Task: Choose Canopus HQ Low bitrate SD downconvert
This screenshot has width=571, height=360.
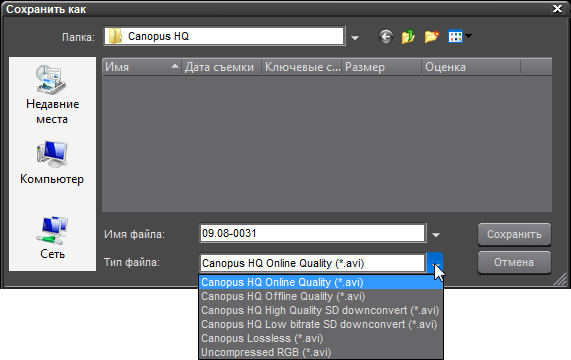Action: tap(321, 324)
